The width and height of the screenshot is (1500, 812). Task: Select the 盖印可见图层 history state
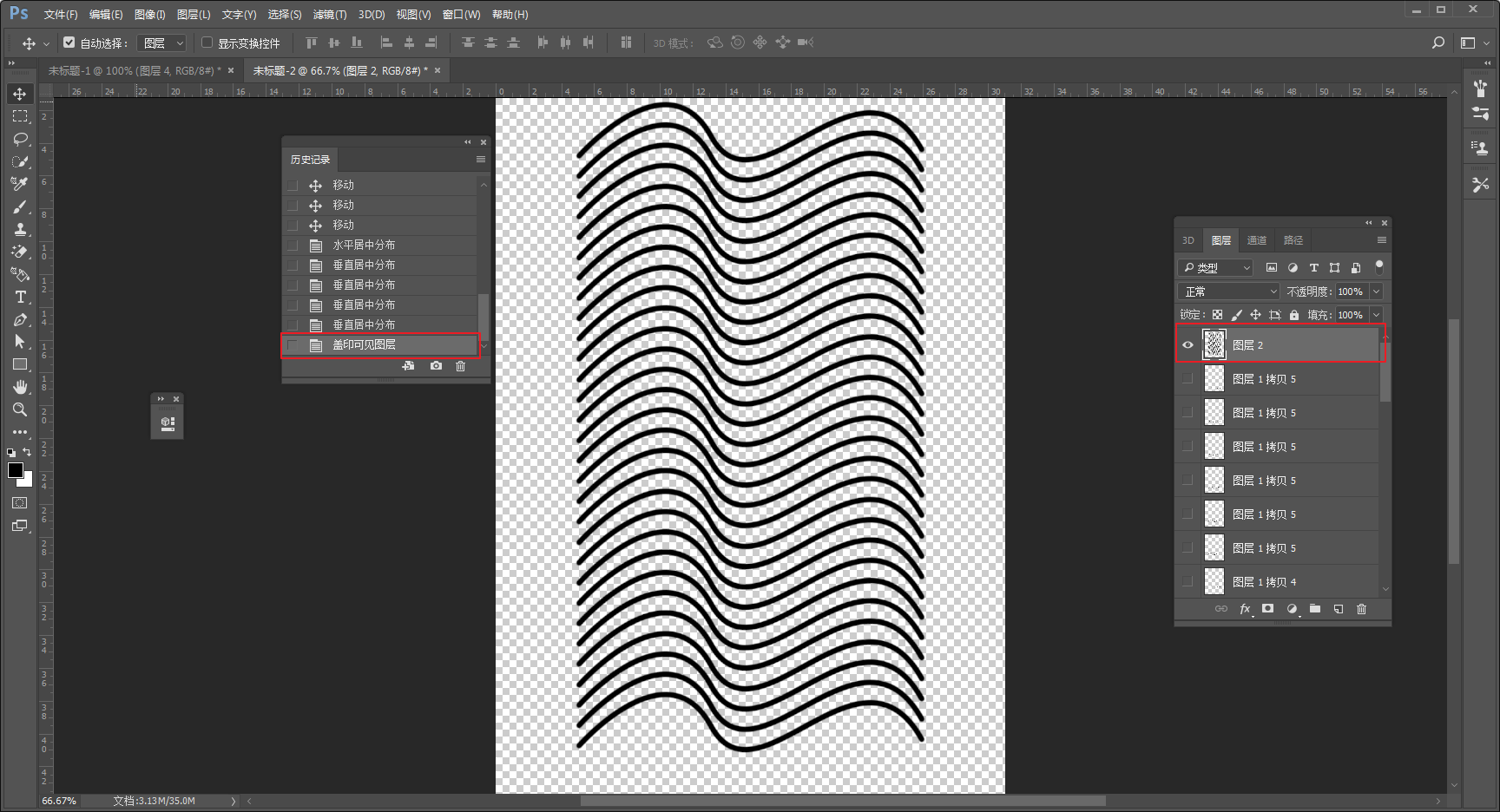[380, 345]
